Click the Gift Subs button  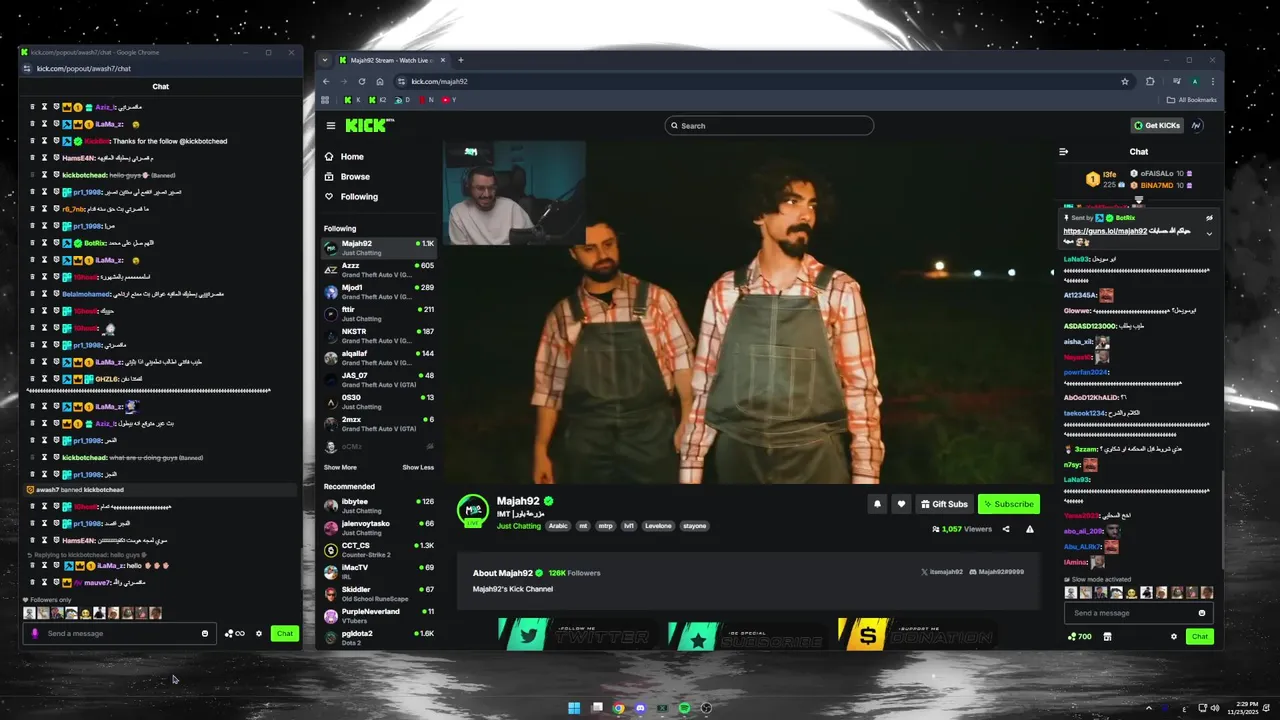pyautogui.click(x=945, y=504)
